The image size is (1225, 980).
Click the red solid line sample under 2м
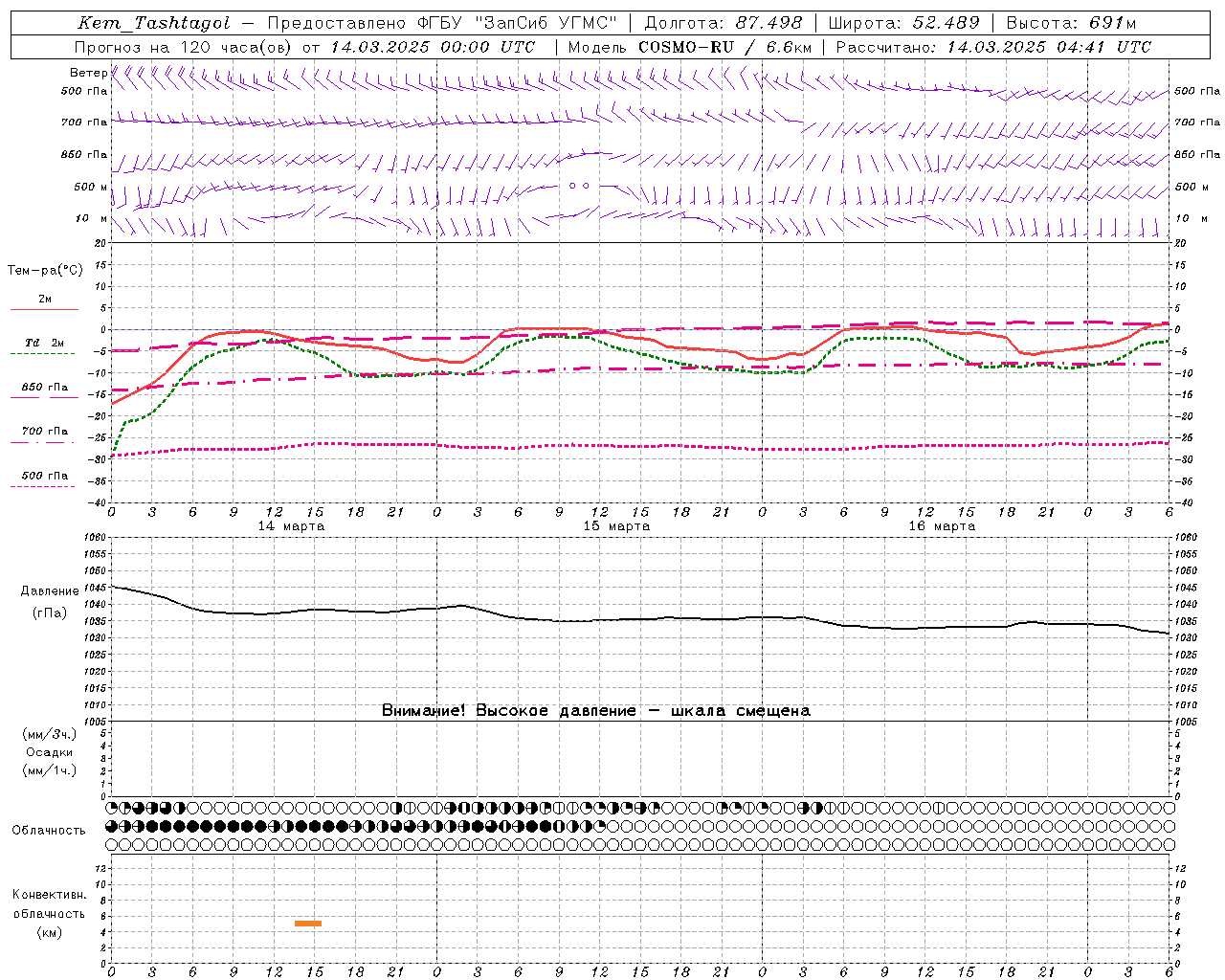(x=44, y=309)
